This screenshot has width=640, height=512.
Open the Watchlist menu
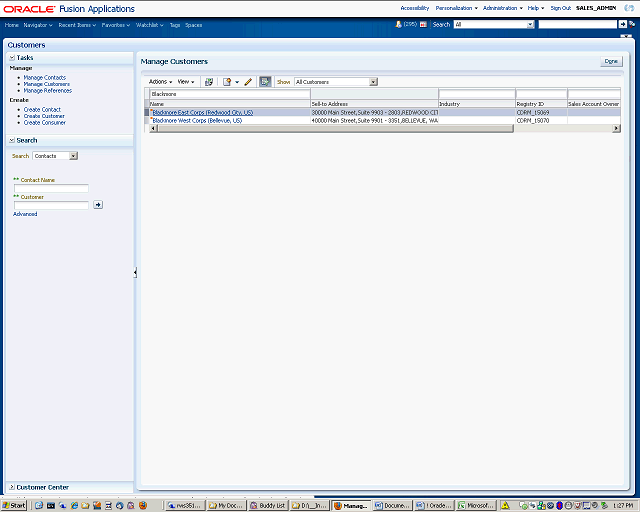pyautogui.click(x=149, y=25)
